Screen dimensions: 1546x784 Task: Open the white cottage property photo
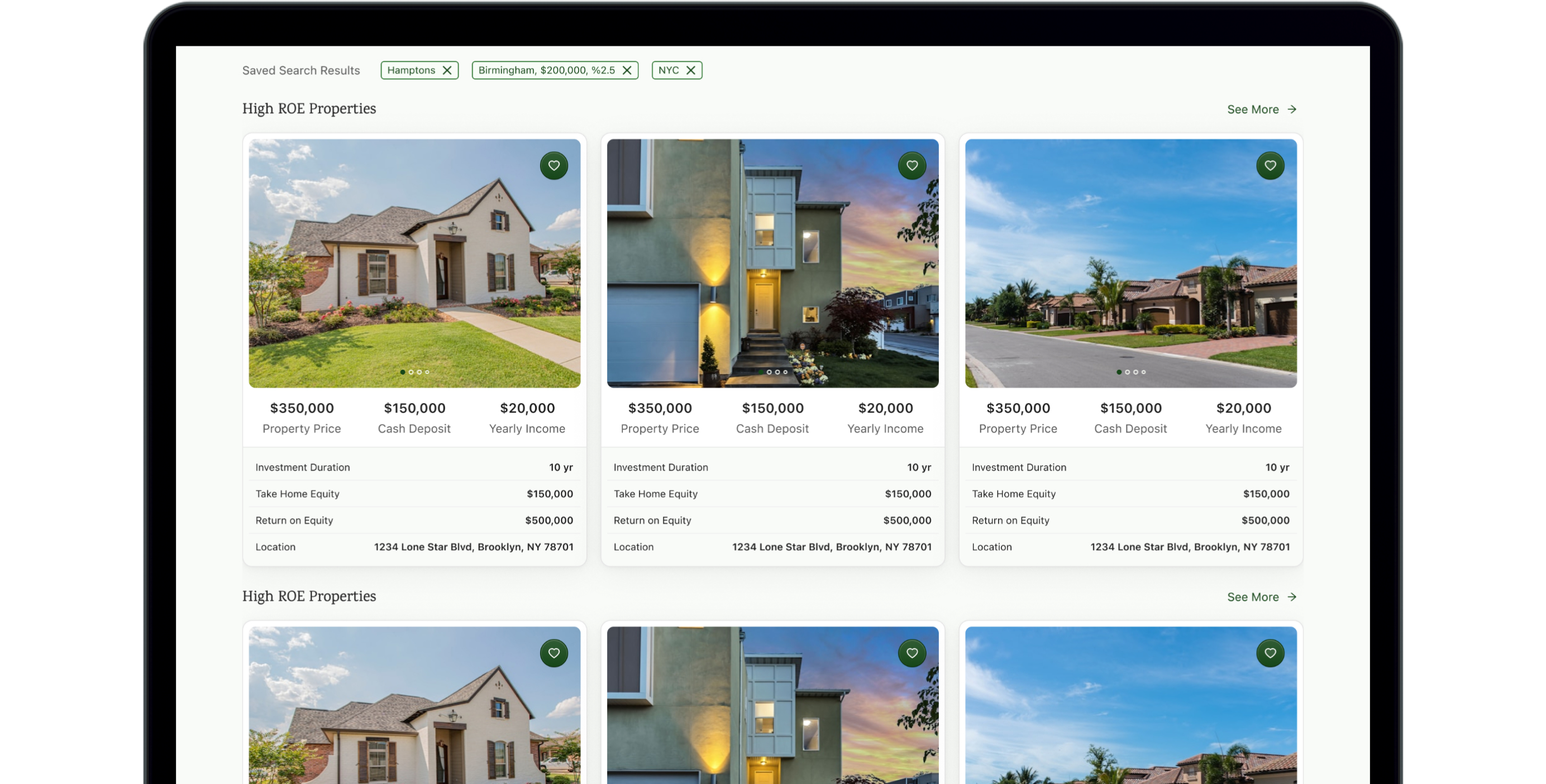[414, 264]
